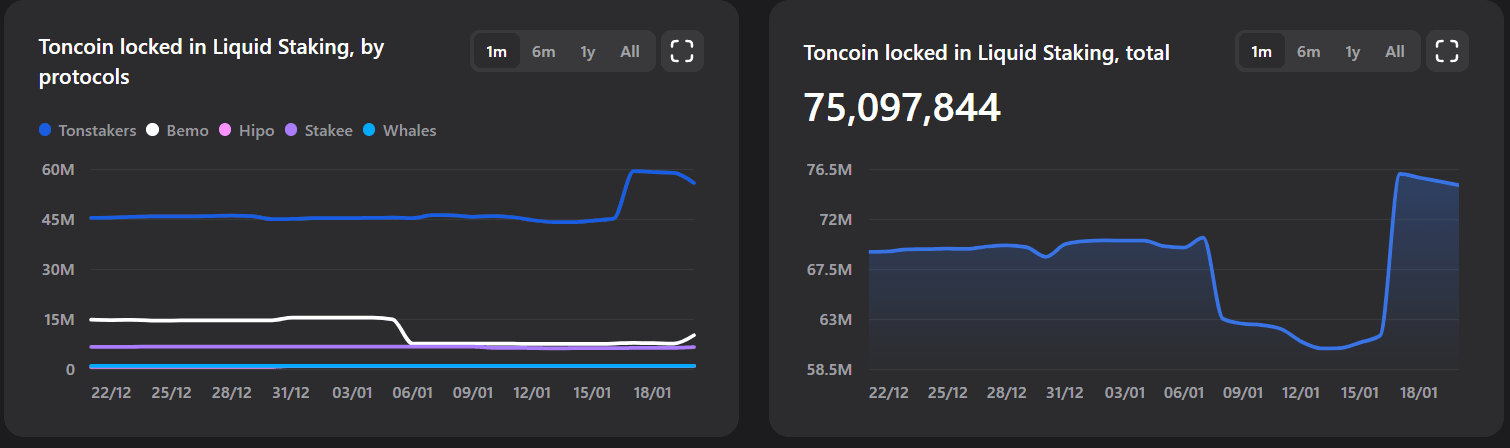Show All time range on total chart
This screenshot has width=1510, height=448.
point(1395,51)
